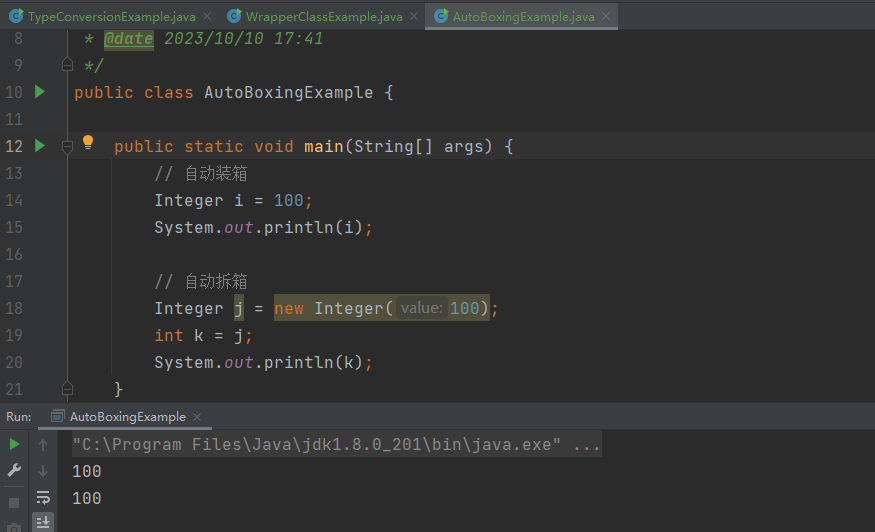
Task: Collapse the comment fold marker on line 9
Action: coord(68,65)
